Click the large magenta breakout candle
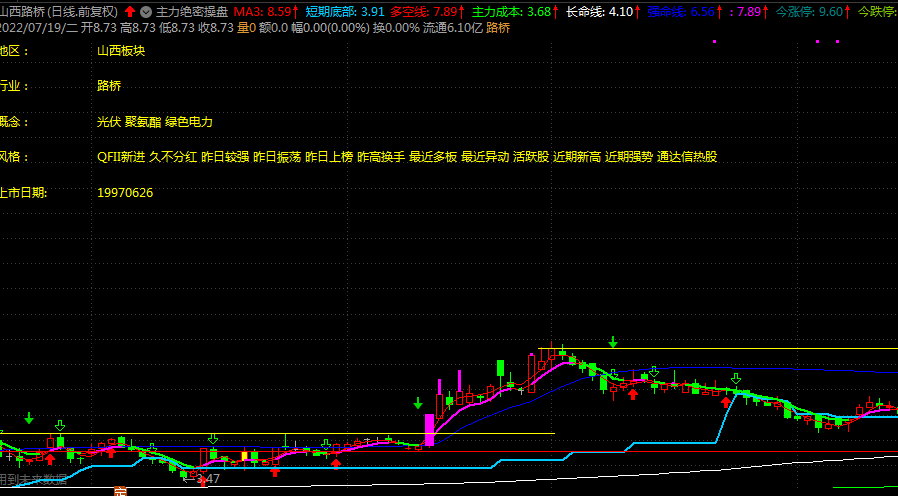 (430, 430)
